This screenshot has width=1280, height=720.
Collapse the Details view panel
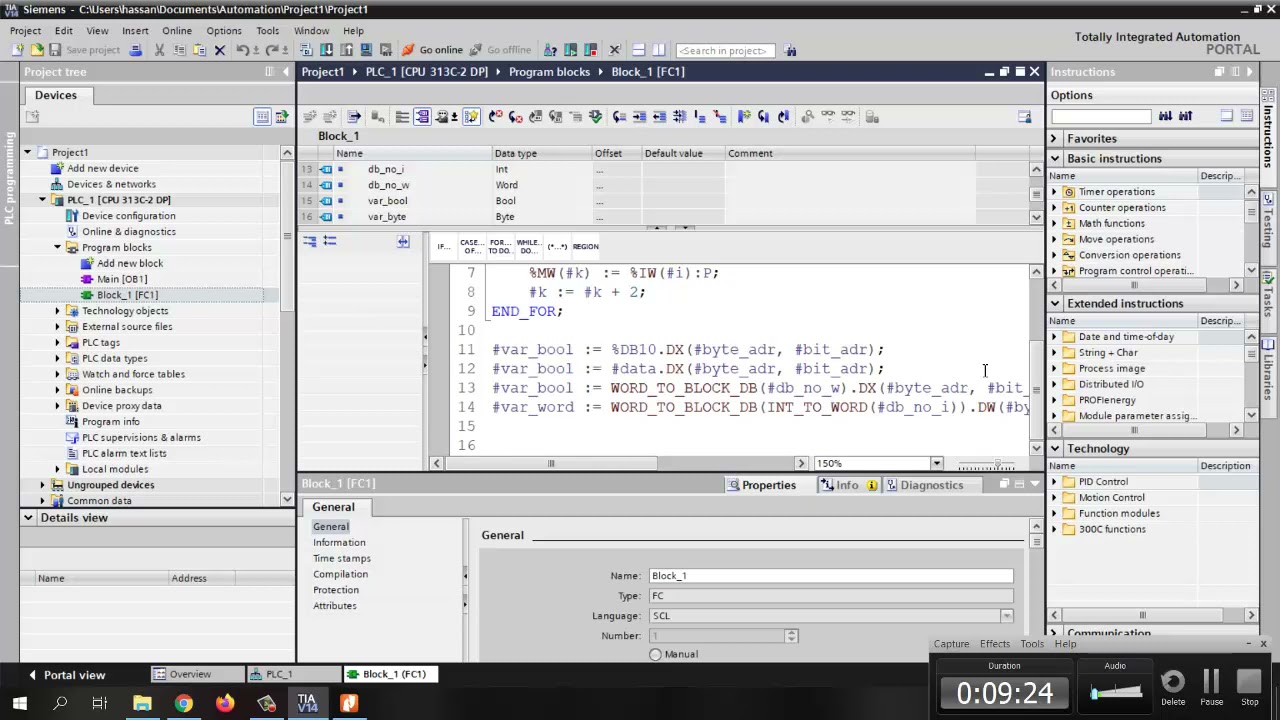coord(28,518)
